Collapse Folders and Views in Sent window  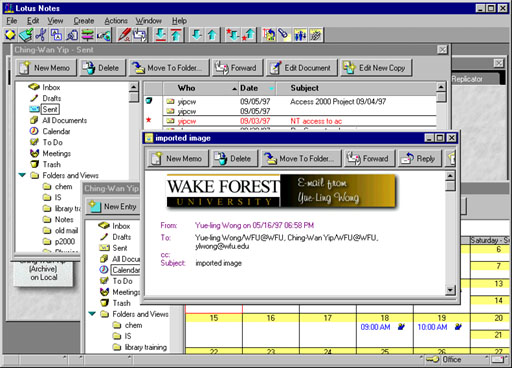[22, 175]
